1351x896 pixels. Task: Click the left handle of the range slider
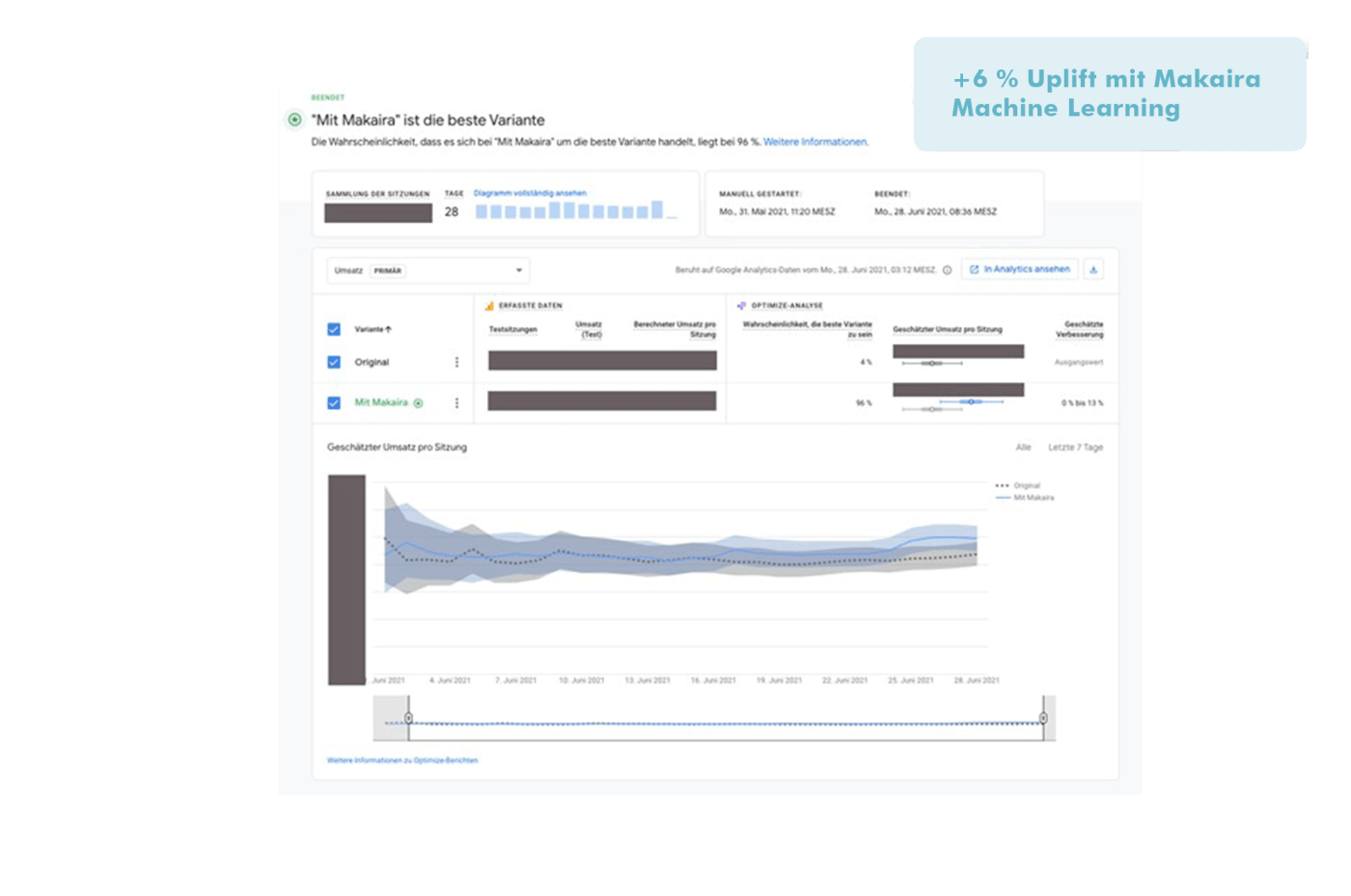[408, 718]
